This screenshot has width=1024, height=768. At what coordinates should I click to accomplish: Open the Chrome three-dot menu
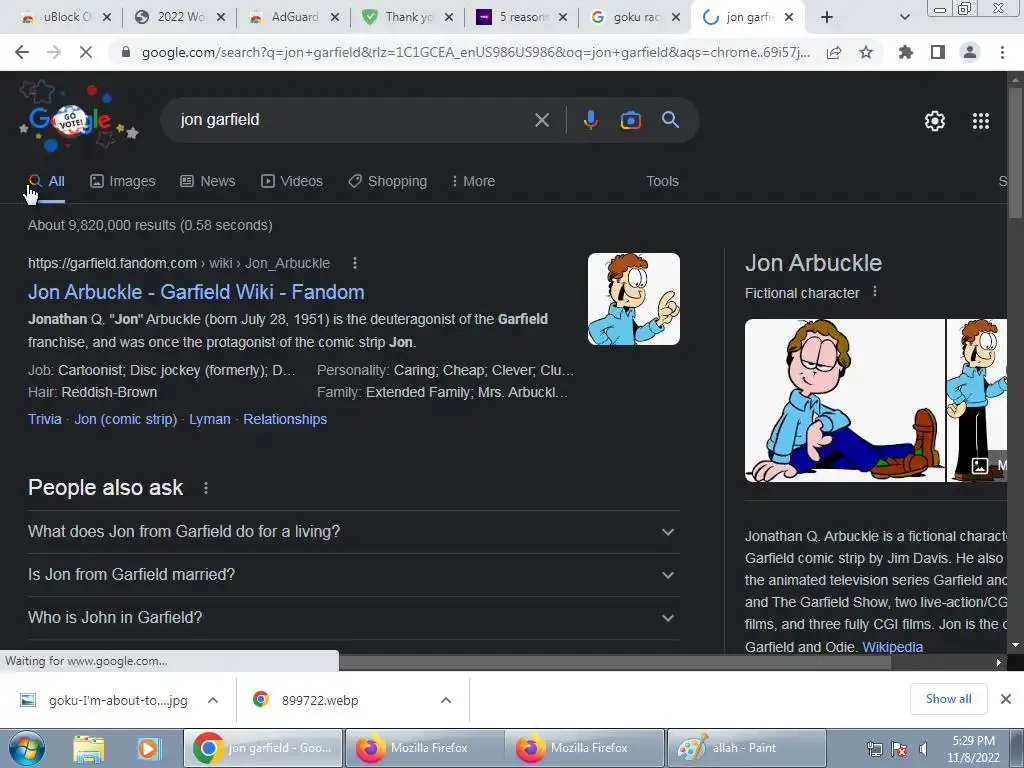click(1002, 52)
